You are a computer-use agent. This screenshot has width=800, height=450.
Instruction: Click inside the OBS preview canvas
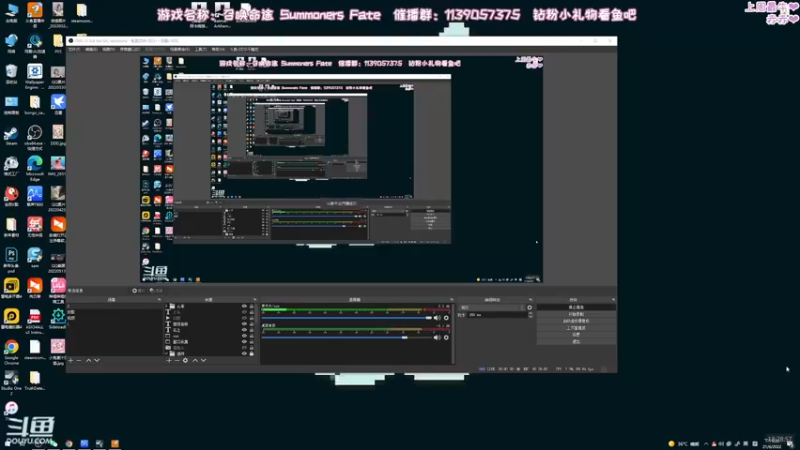tap(341, 169)
